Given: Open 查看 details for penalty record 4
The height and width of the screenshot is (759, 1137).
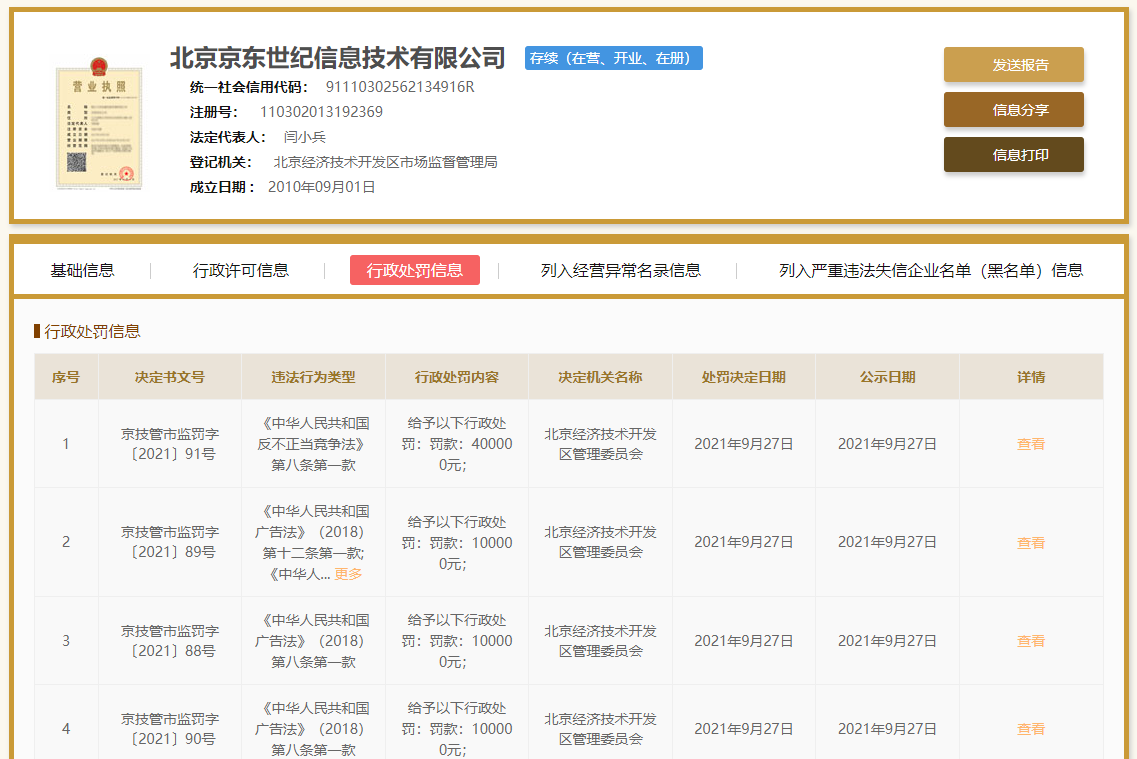Looking at the screenshot, I should point(1030,728).
